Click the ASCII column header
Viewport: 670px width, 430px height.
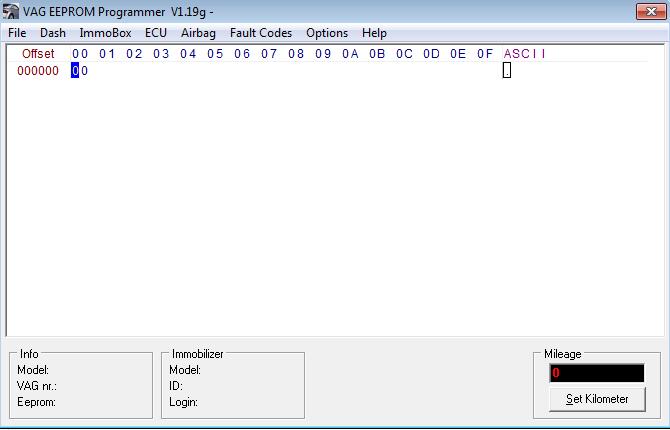[x=525, y=54]
